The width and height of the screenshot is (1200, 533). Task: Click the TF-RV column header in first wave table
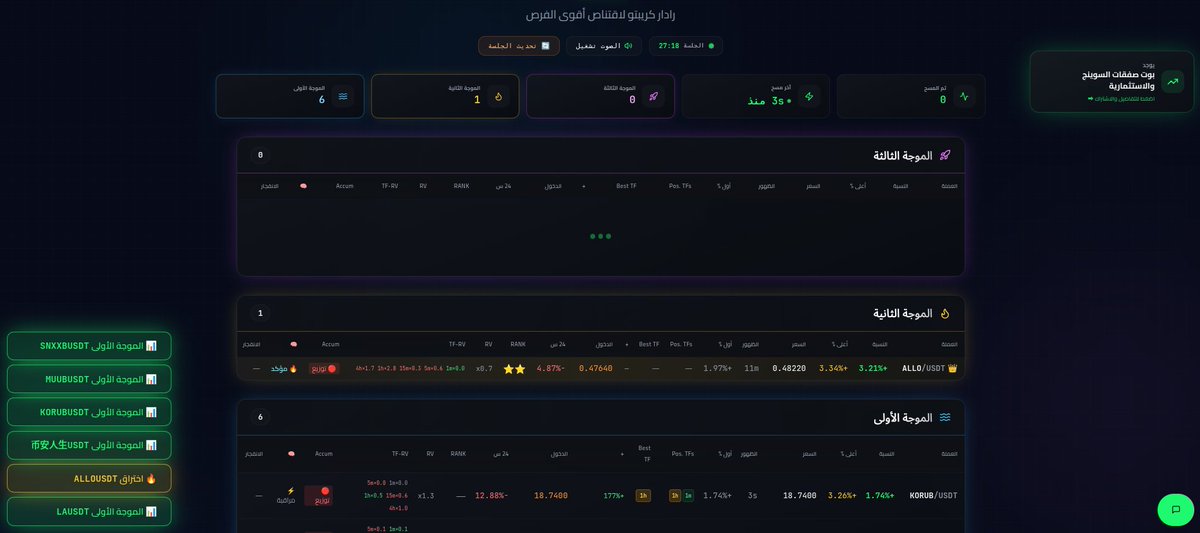[400, 453]
